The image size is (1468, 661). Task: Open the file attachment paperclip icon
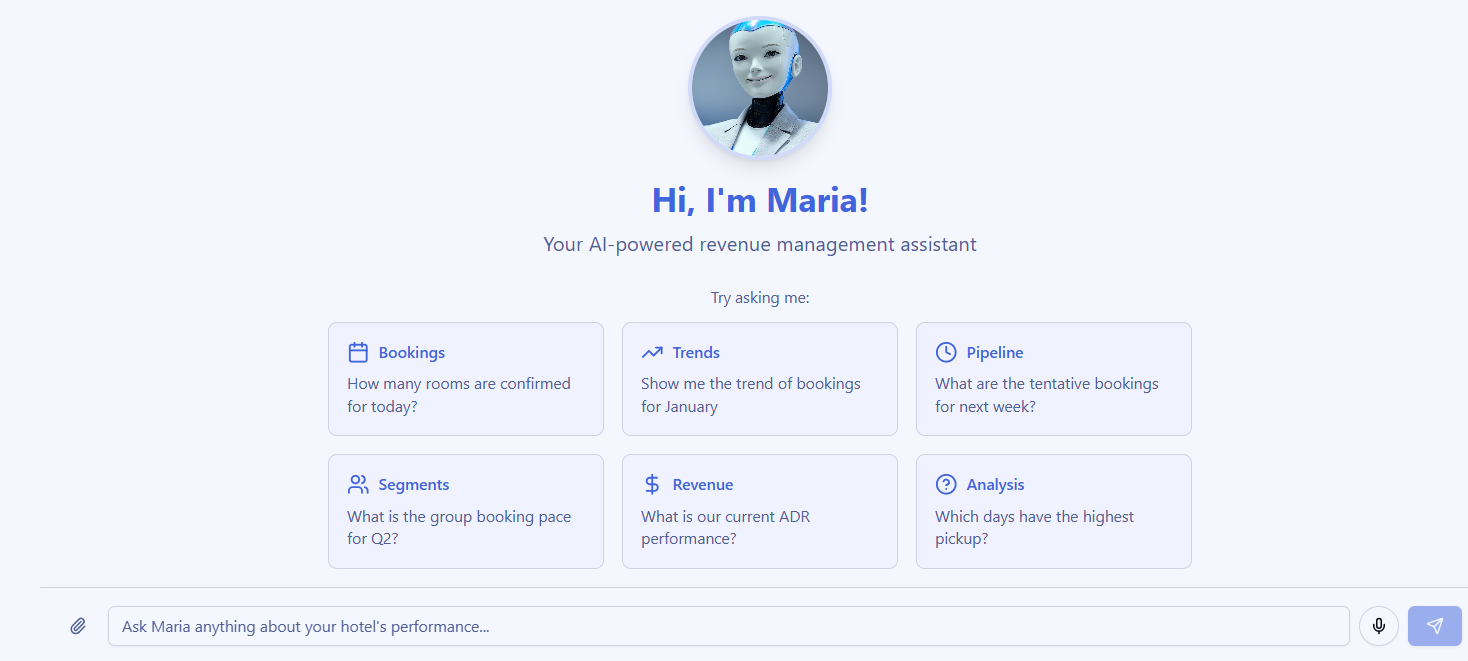pyautogui.click(x=78, y=625)
